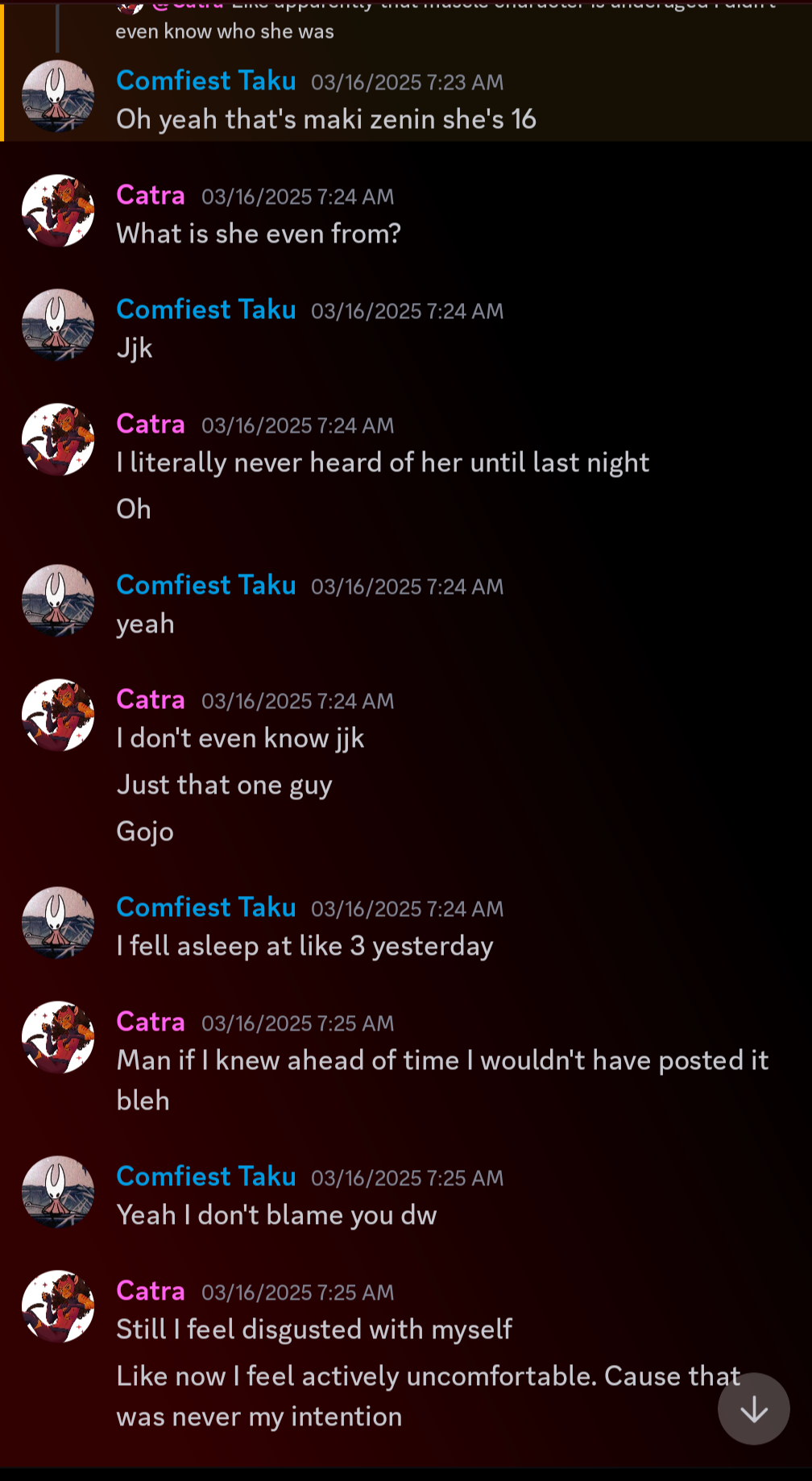This screenshot has height=1481, width=812.
Task: Click the Catra username above "Man if I knew"
Action: click(x=151, y=1022)
